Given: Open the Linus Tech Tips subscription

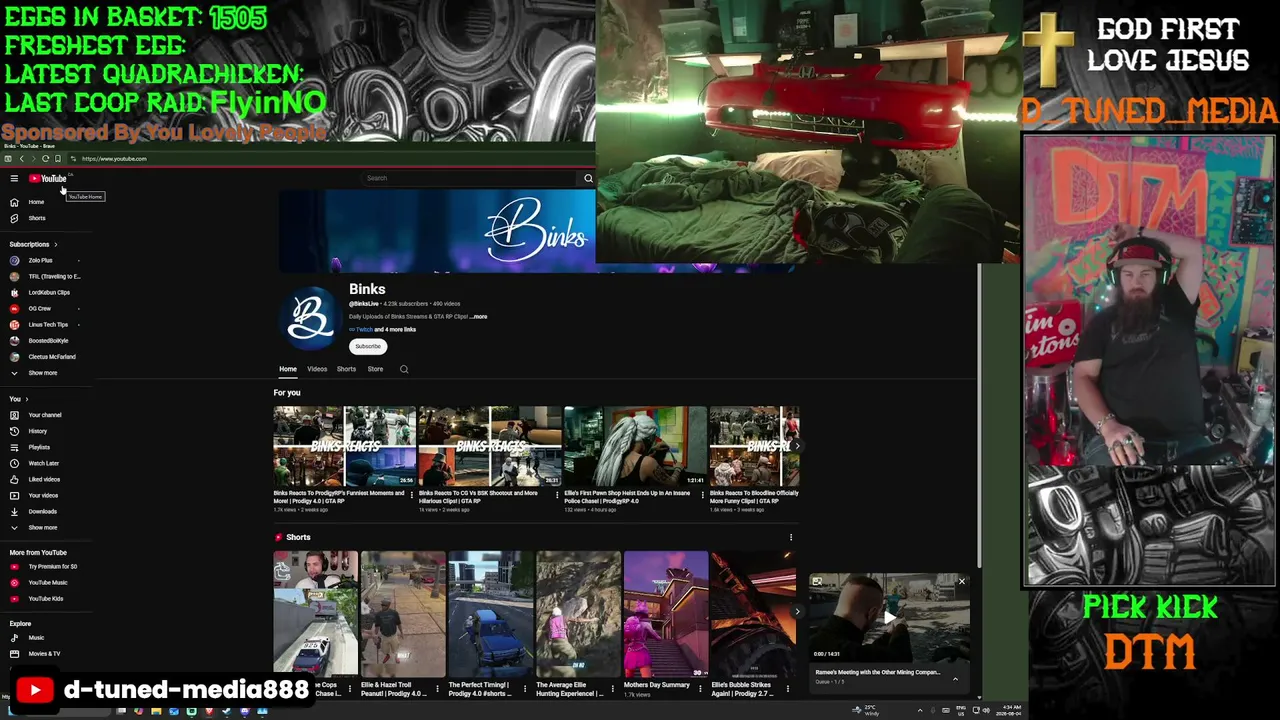Looking at the screenshot, I should 47,324.
